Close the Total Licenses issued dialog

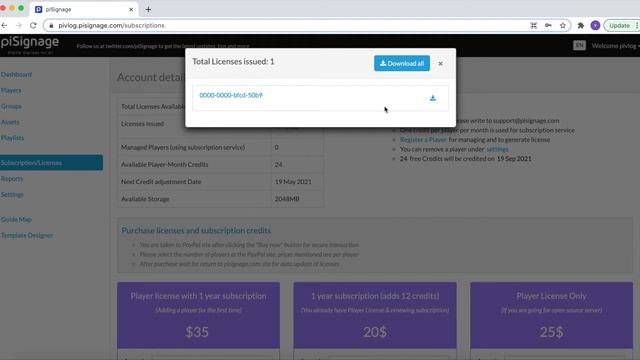tap(440, 64)
